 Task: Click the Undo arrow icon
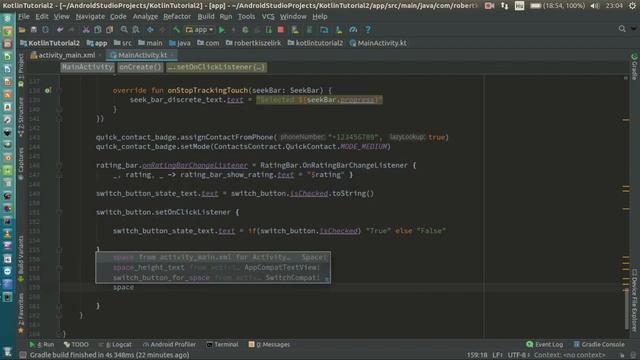(x=60, y=30)
